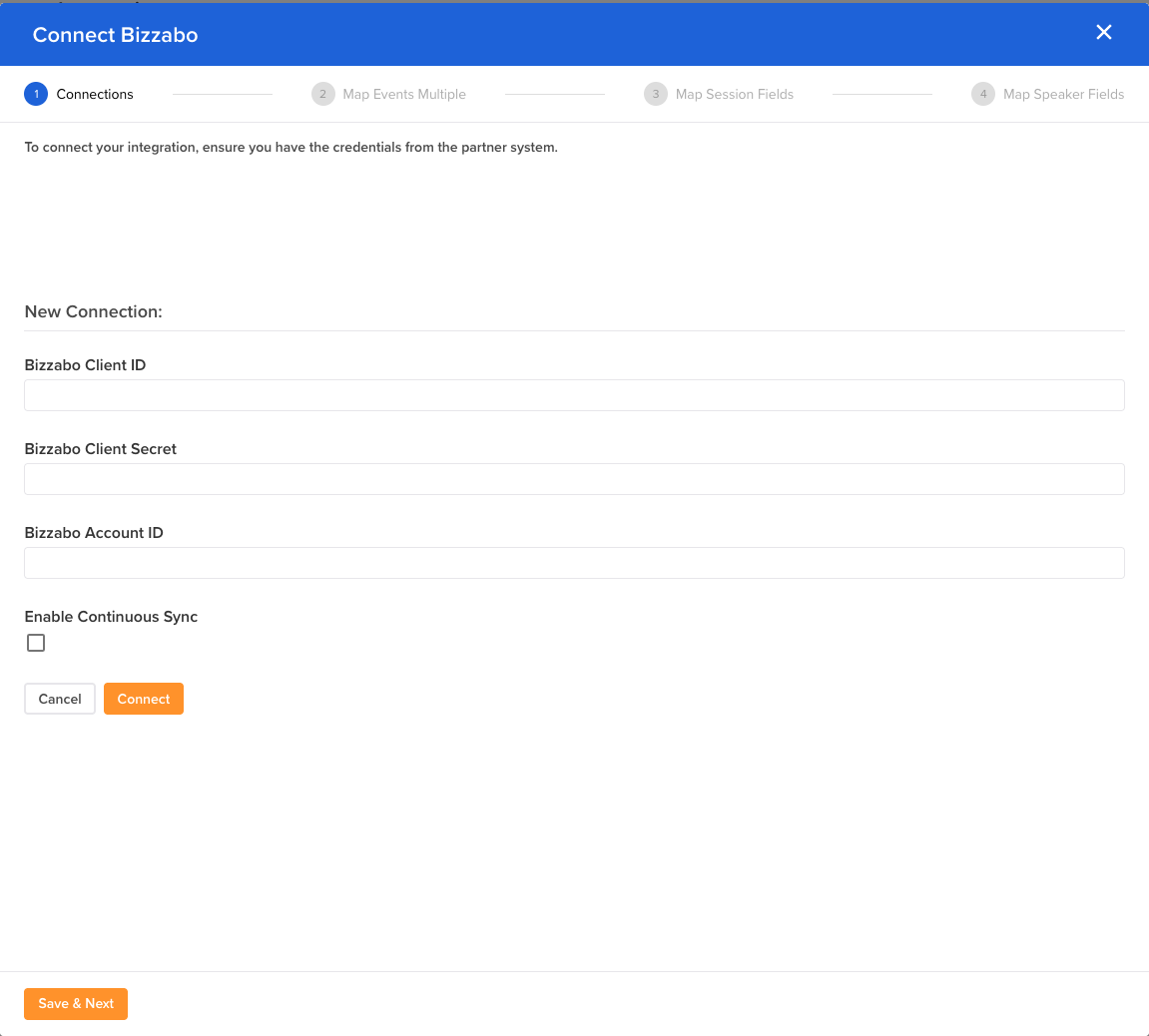1149x1036 pixels.
Task: Click the New Connection section heading
Action: pyautogui.click(x=93, y=311)
